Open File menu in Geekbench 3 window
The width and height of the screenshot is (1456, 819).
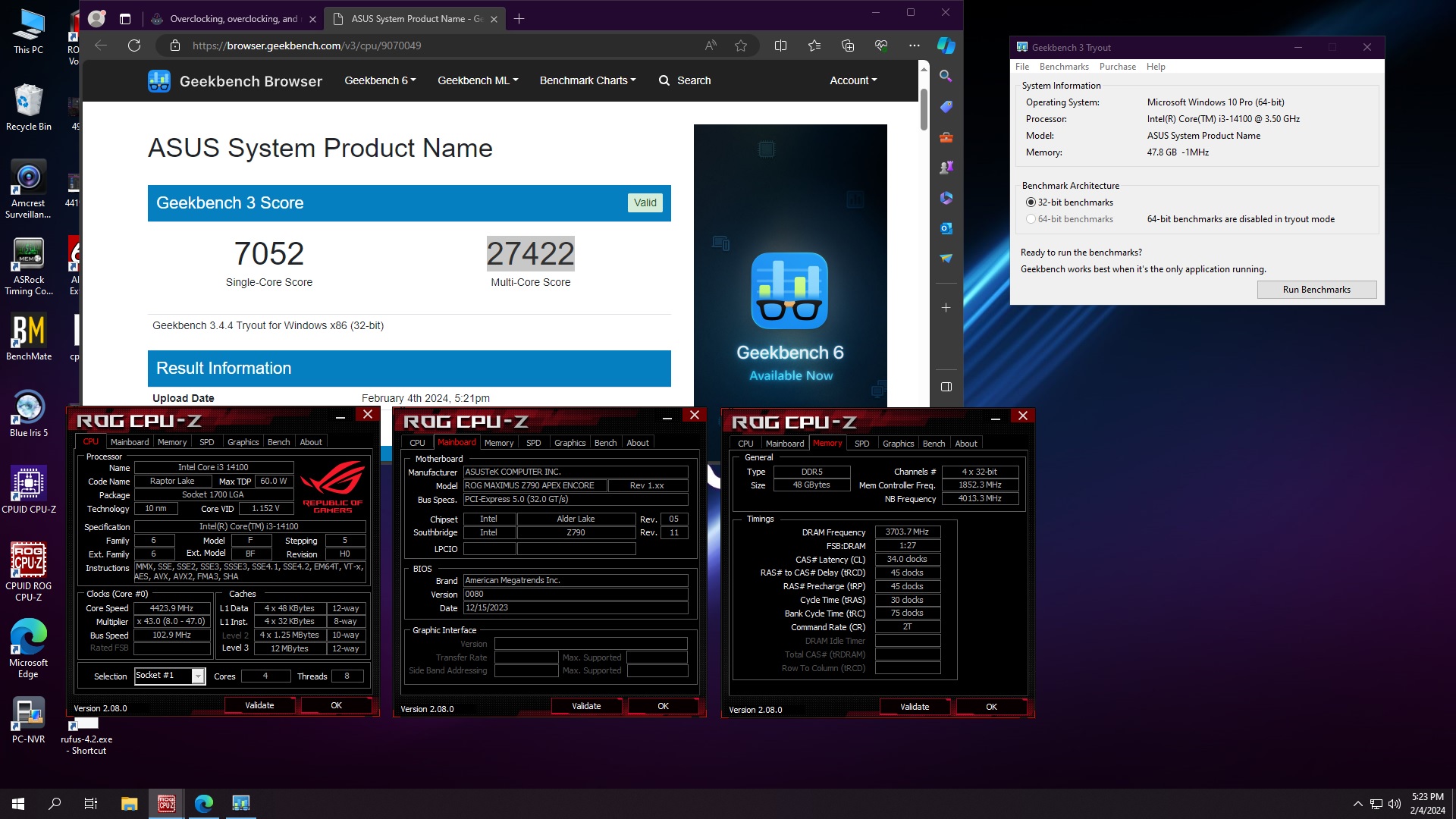point(1022,67)
